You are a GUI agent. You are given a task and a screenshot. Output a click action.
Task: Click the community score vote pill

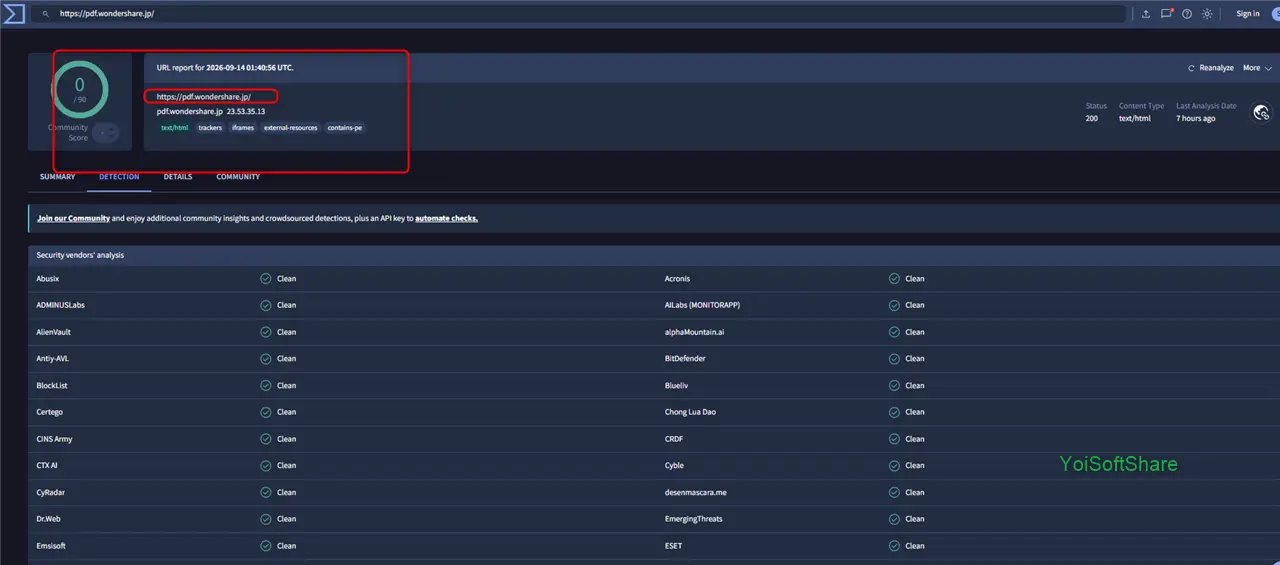[x=106, y=132]
